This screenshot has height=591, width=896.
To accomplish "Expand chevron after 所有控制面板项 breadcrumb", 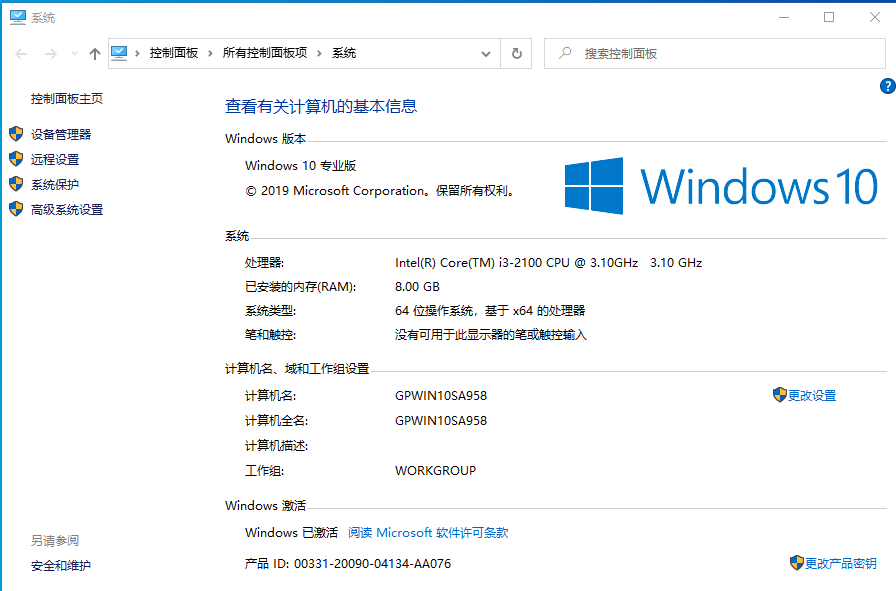I will click(x=319, y=54).
